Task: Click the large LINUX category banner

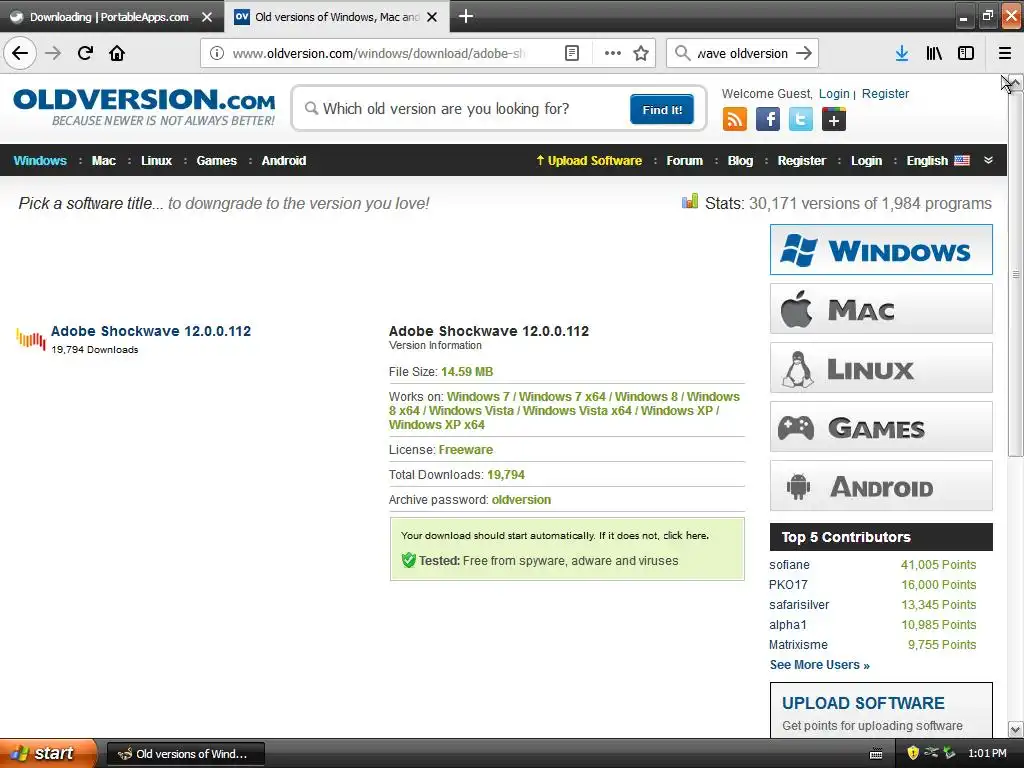Action: pos(881,368)
